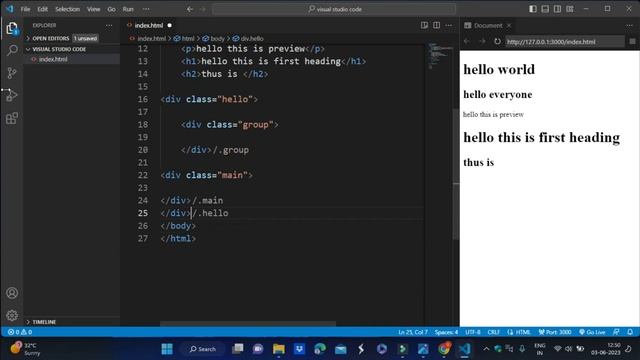Toggle the secondary side bar layout icon
This screenshot has width=640, height=360.
click(x=557, y=9)
